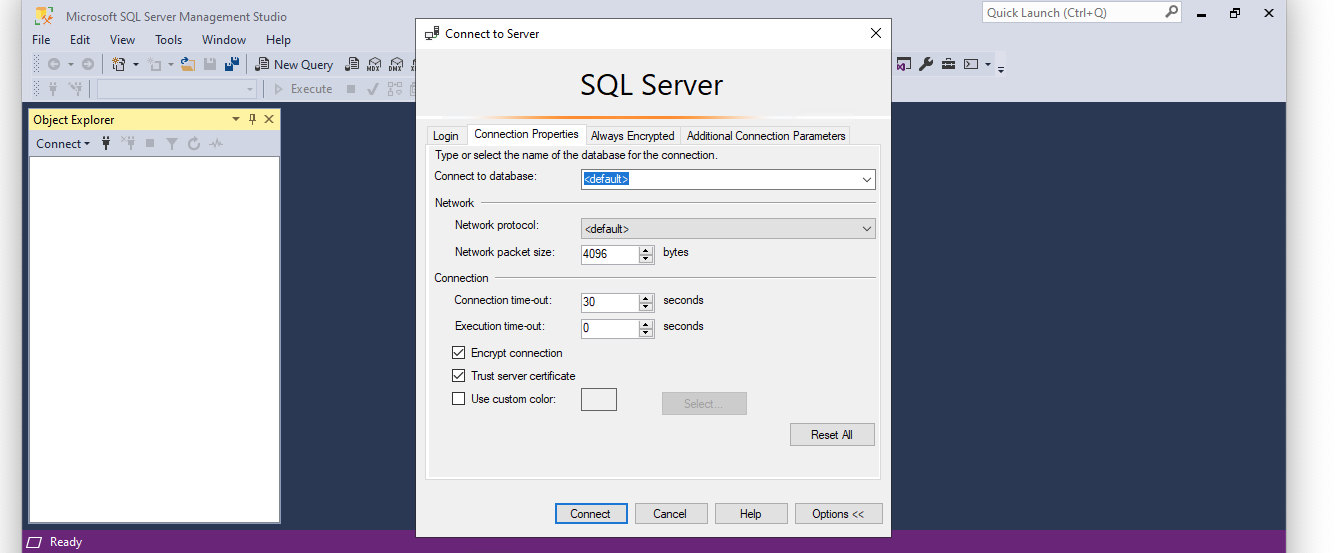Image resolution: width=1342 pixels, height=553 pixels.
Task: Click the wrench Properties icon in toolbar
Action: click(926, 64)
